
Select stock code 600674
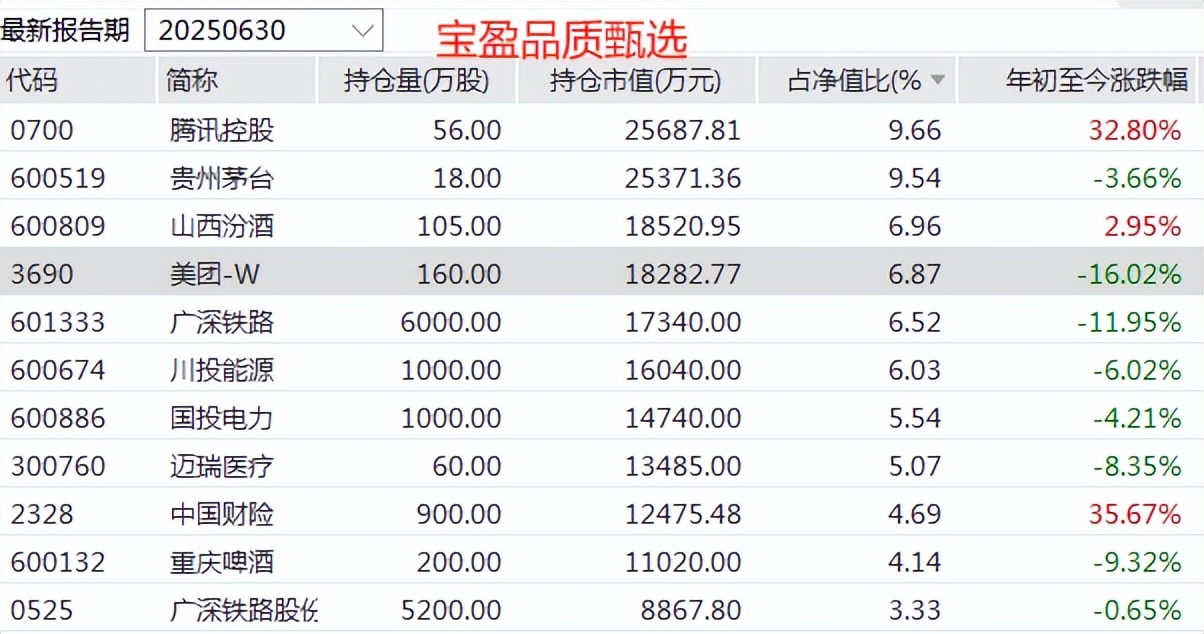[58, 370]
